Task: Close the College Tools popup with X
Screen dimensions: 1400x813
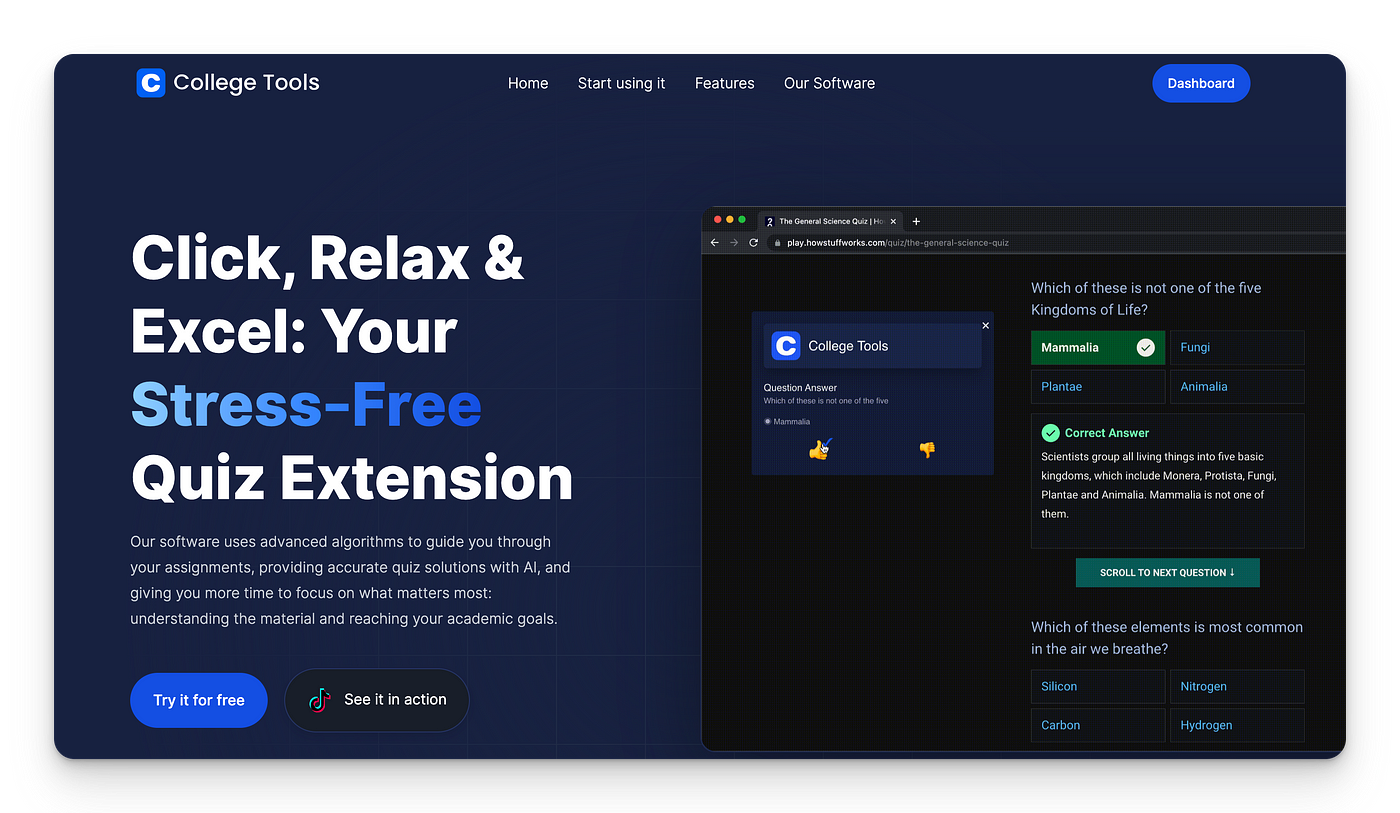Action: point(985,325)
